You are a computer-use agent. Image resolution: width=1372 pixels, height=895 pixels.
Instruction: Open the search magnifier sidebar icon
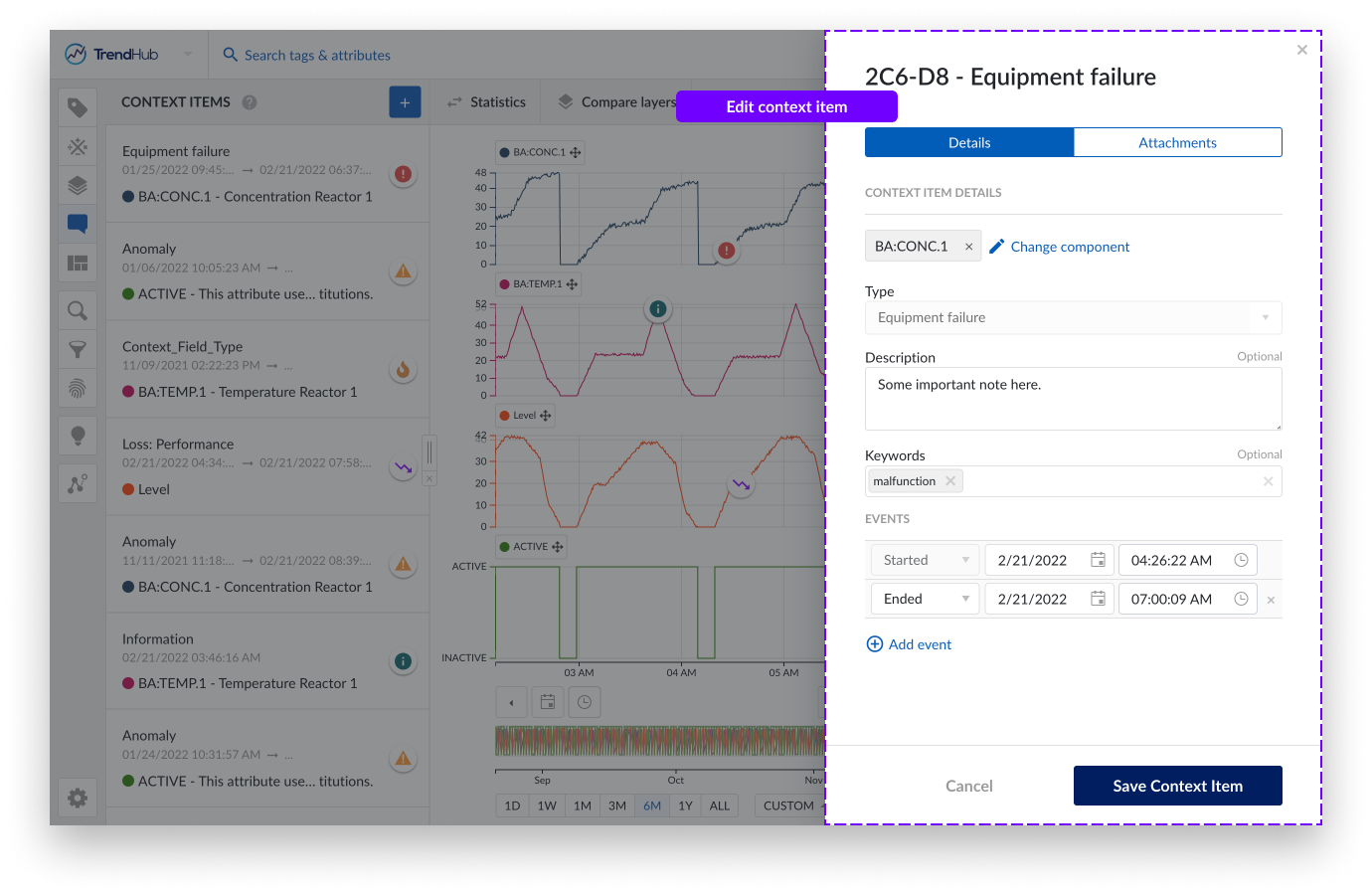click(78, 310)
